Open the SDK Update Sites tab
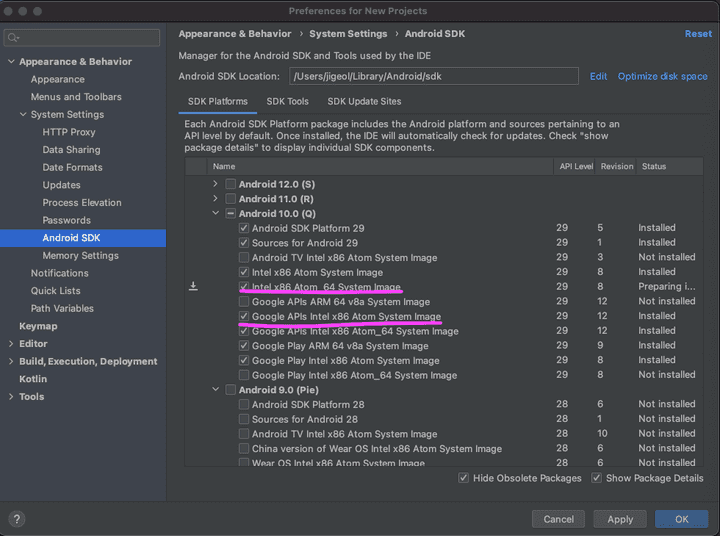720x536 pixels. click(364, 101)
